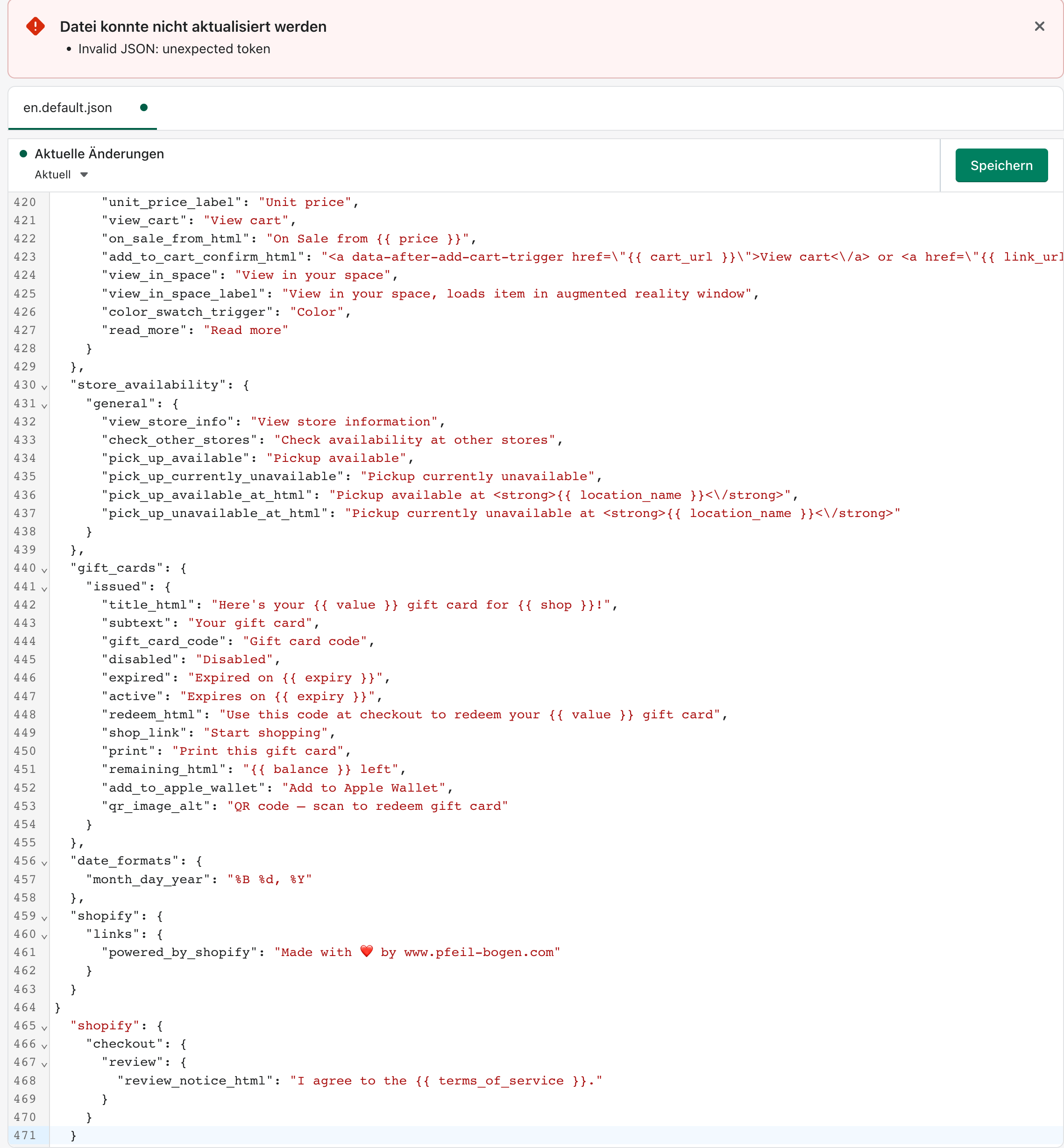Fold checkout block at line 466
This screenshot has width=1064, height=1148.
coord(44,1046)
